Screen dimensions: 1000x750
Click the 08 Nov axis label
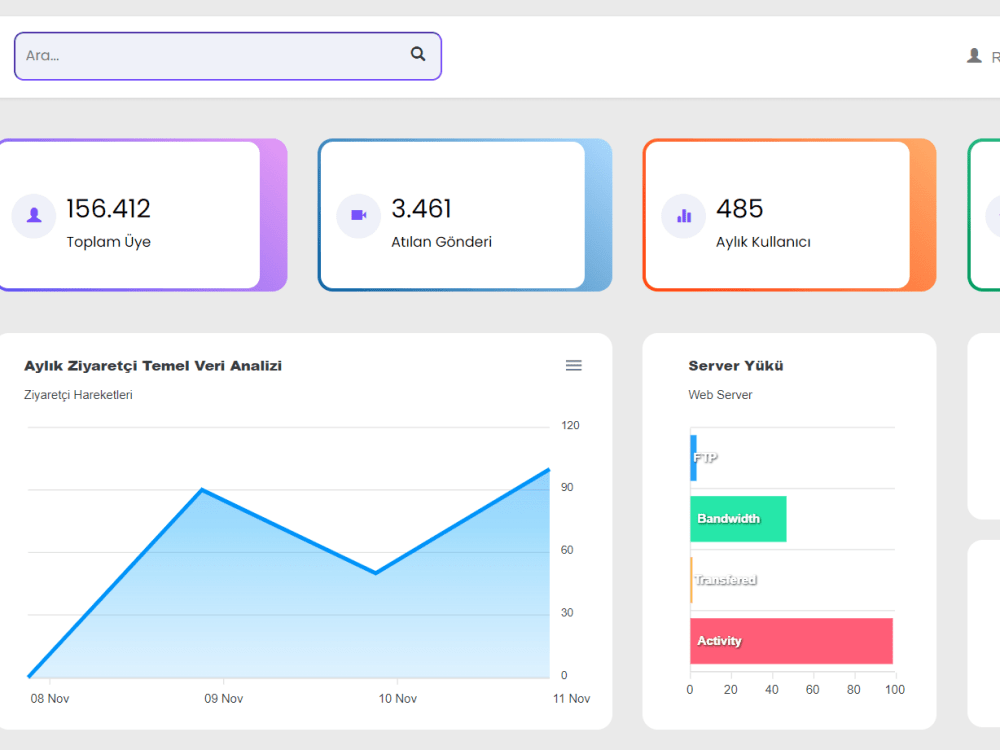click(x=50, y=699)
